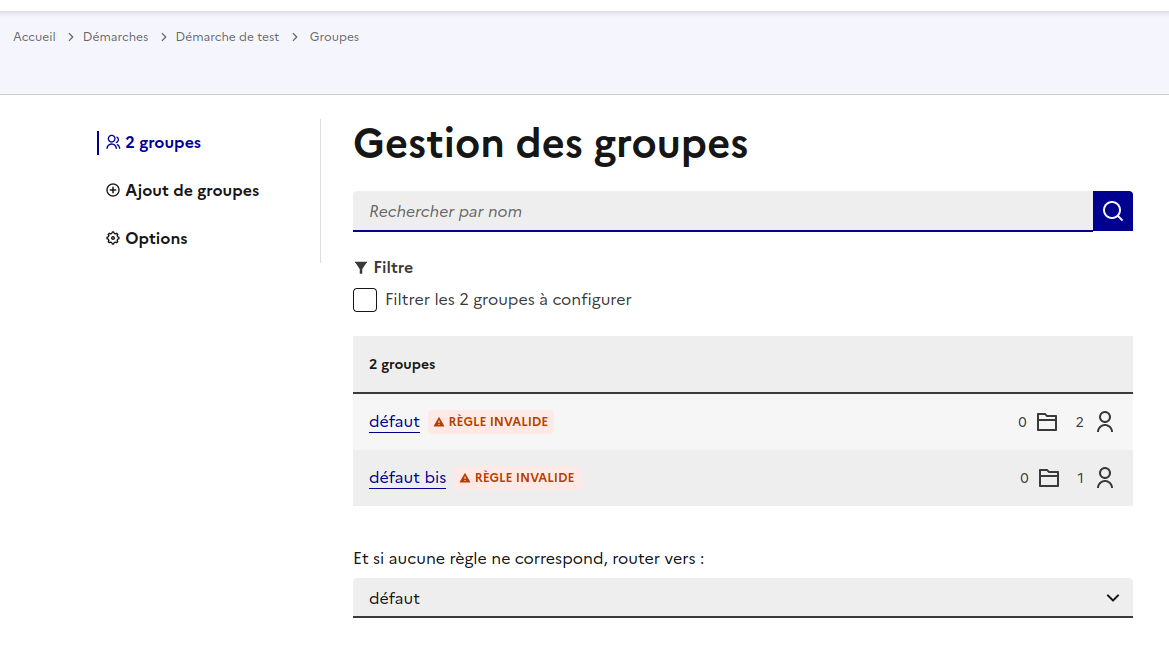
Task: Click the folder icon in défaut row
Action: pyautogui.click(x=1046, y=422)
